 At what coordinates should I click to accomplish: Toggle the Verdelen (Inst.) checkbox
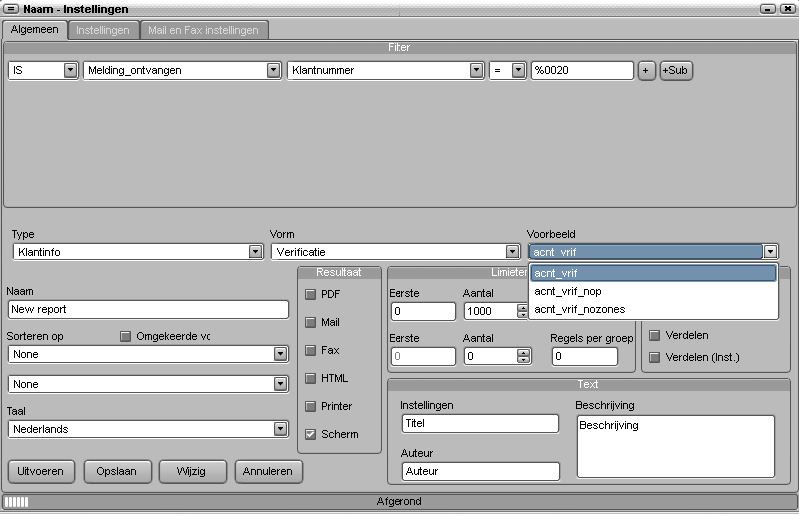point(655,357)
